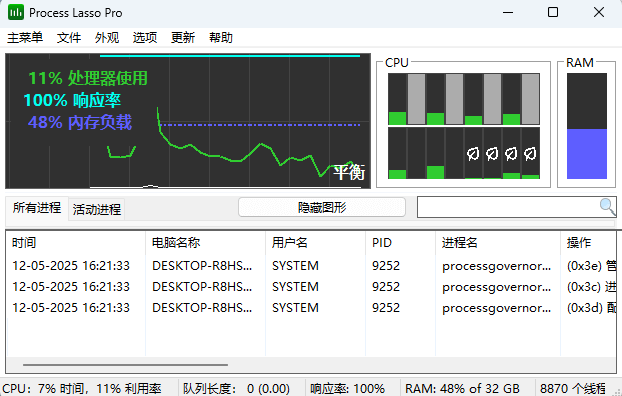Viewport: 622px width, 396px height.
Task: Maximize the Process Lasso Pro window
Action: point(553,13)
